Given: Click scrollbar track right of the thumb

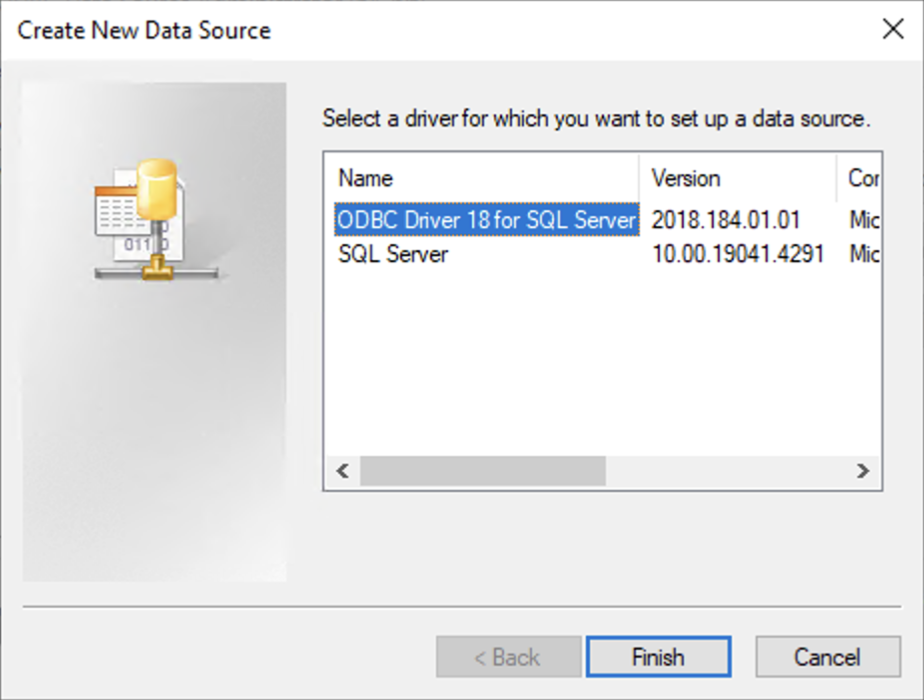Looking at the screenshot, I should 726,471.
